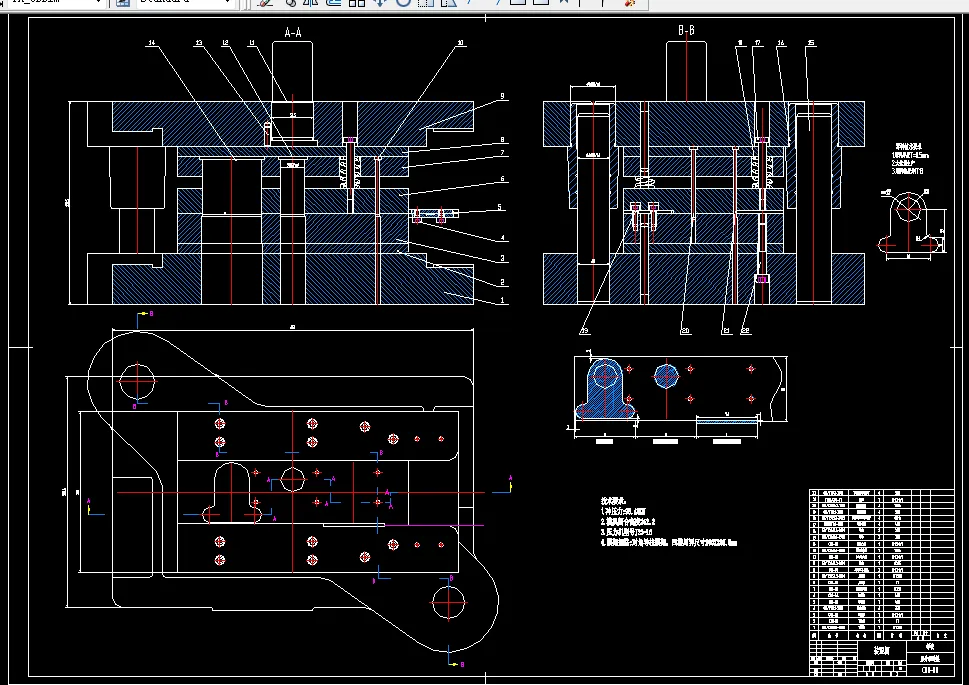Select the B-B section view label
This screenshot has width=969, height=685.
tap(686, 30)
